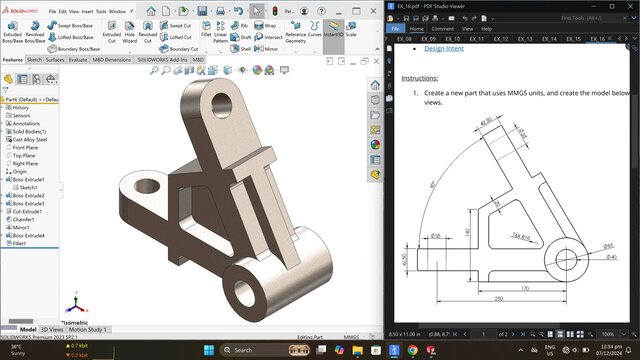Screen dimensions: 640x360
Task: Collapse the Boss-Extrude1 feature node
Action: coord(2,180)
